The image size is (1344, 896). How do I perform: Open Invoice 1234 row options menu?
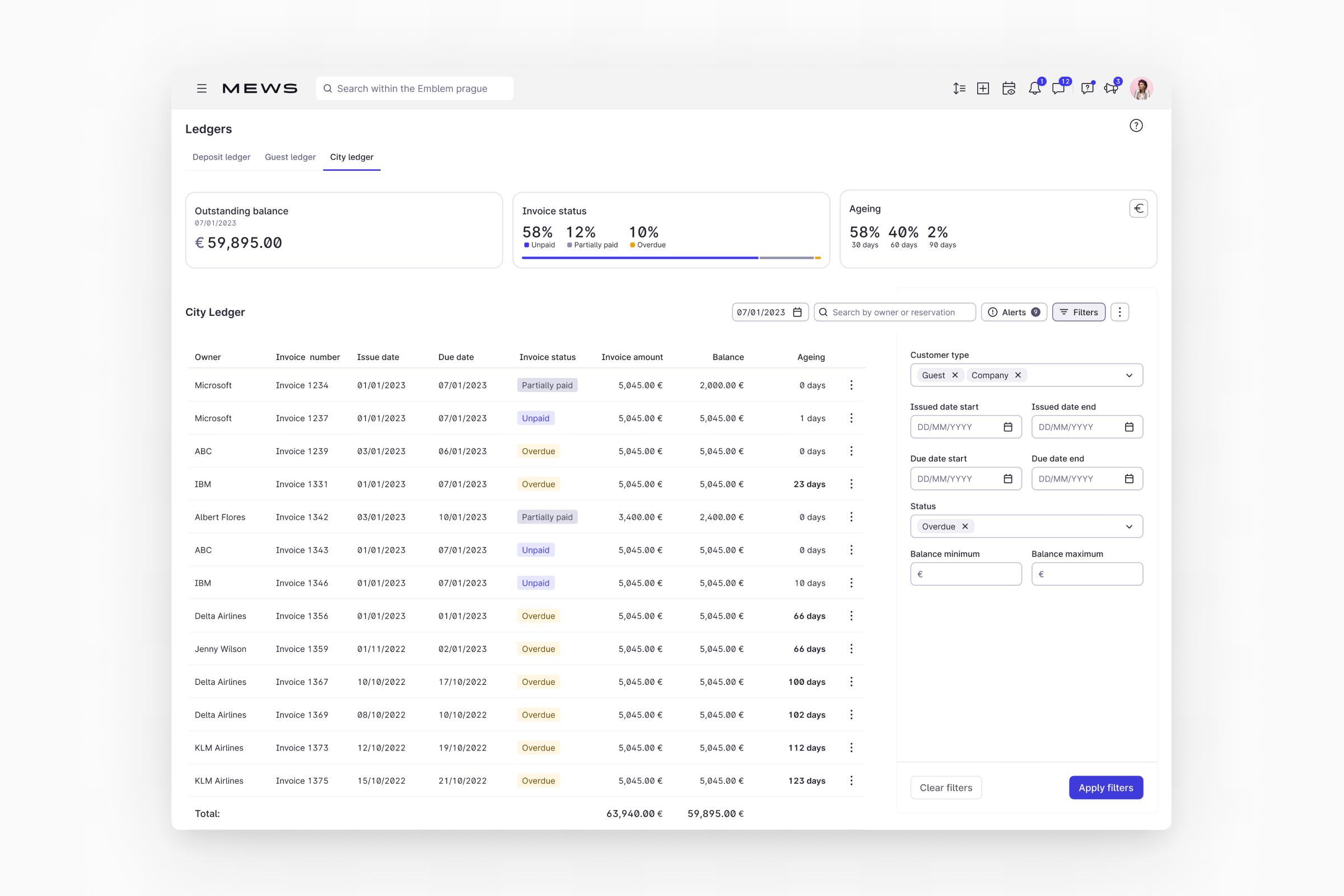(x=851, y=385)
